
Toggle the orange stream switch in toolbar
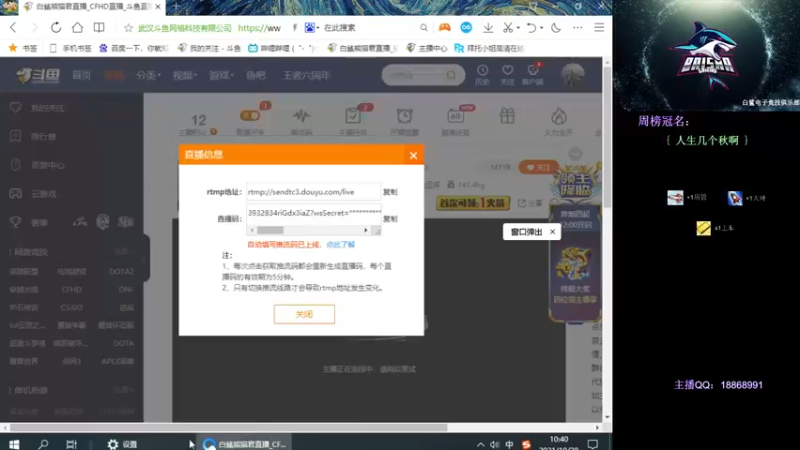tap(250, 116)
